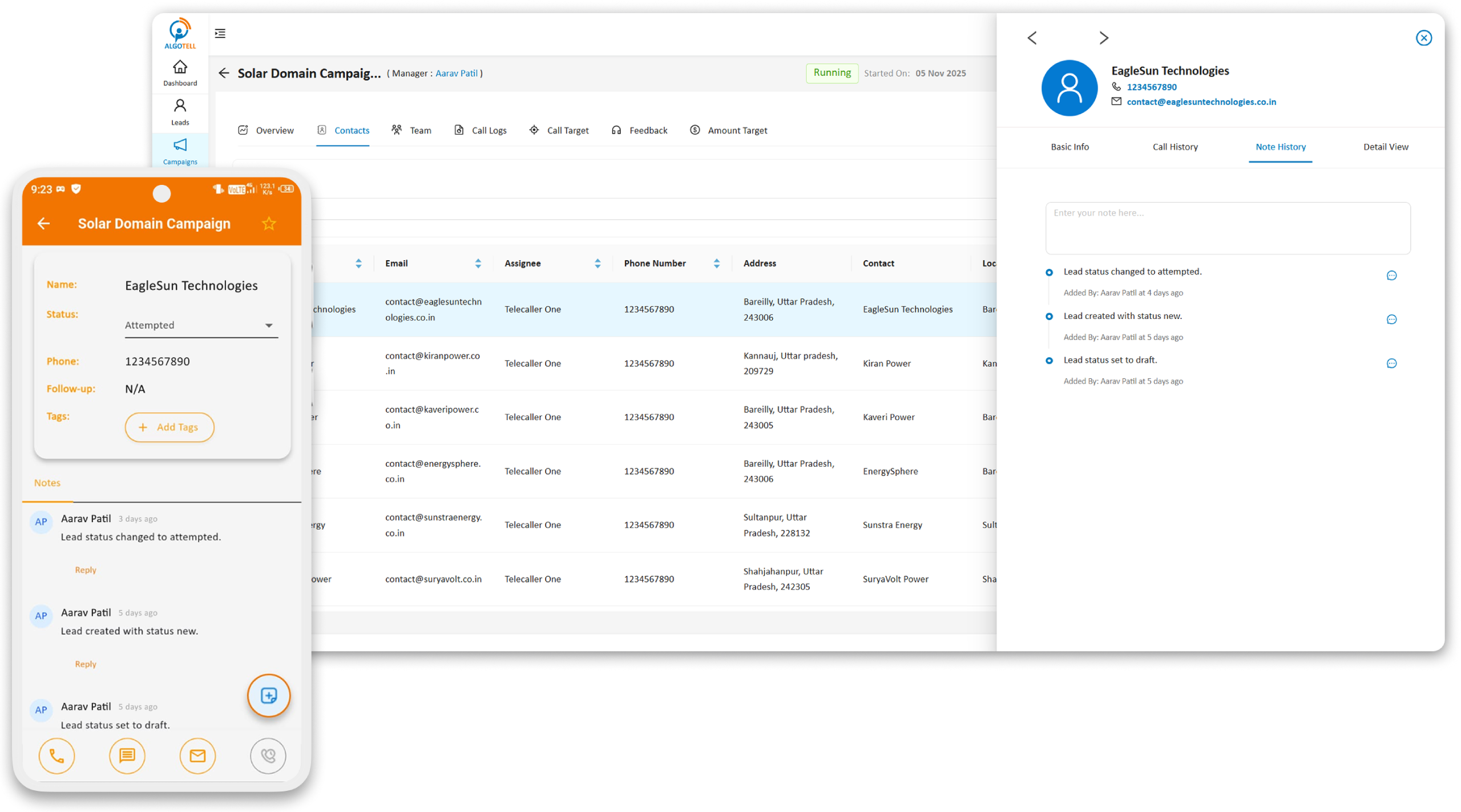Screen dimensions: 1461x812
Task: Open Leads from the sidebar
Action: coord(180,112)
